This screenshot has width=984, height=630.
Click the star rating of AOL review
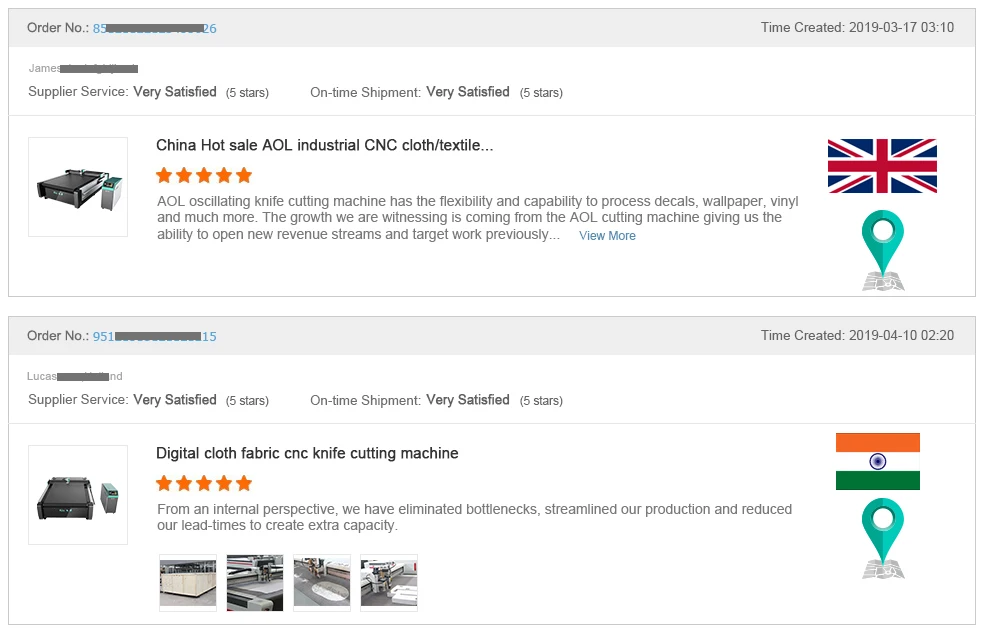pyautogui.click(x=204, y=175)
